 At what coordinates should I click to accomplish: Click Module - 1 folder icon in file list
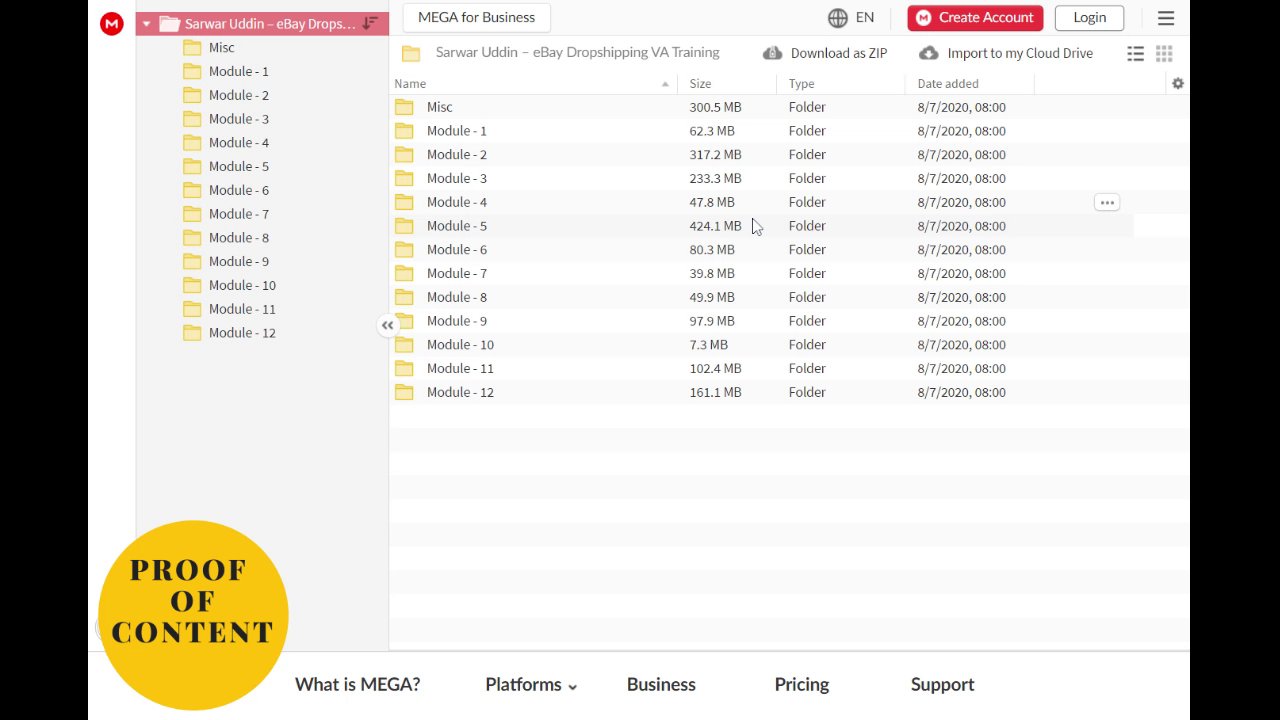click(404, 131)
